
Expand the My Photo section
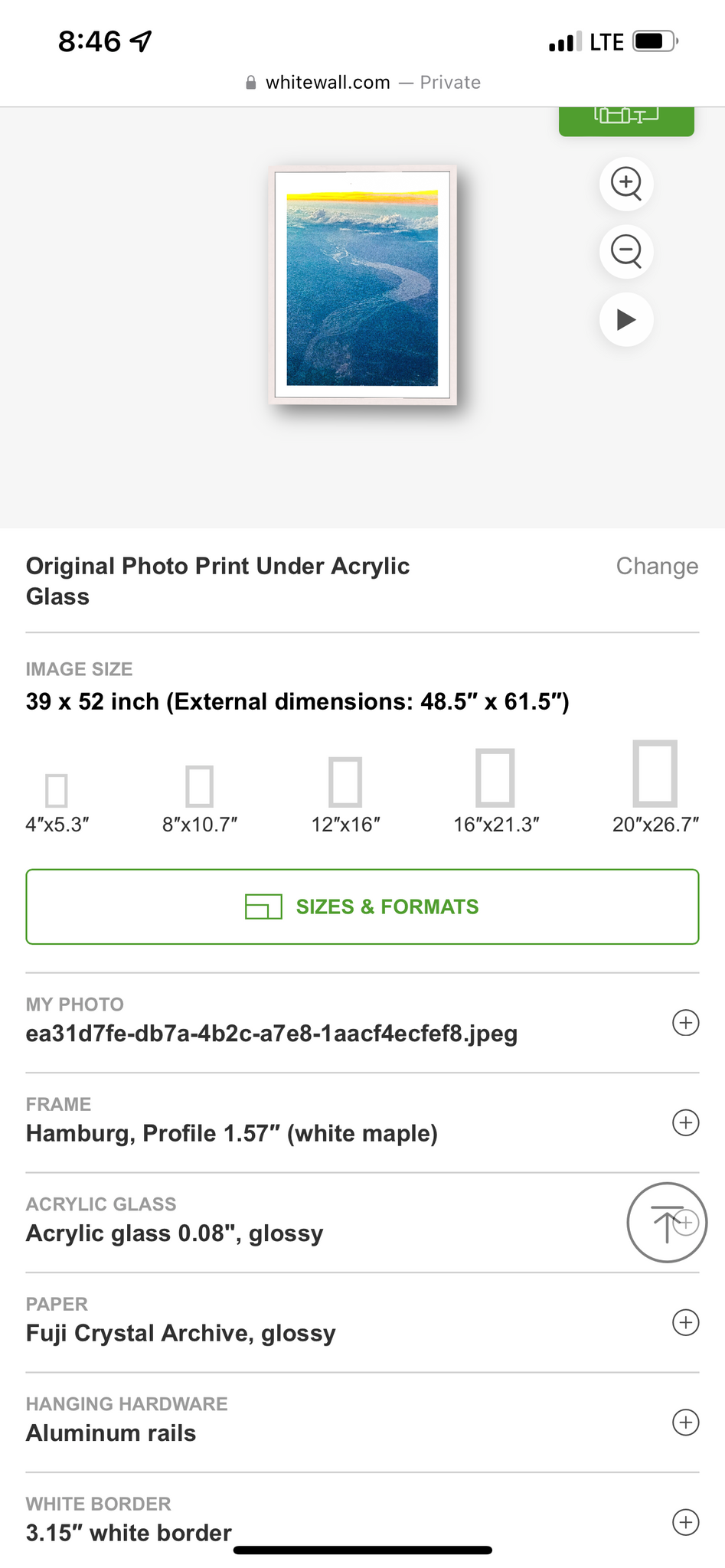(x=685, y=1023)
